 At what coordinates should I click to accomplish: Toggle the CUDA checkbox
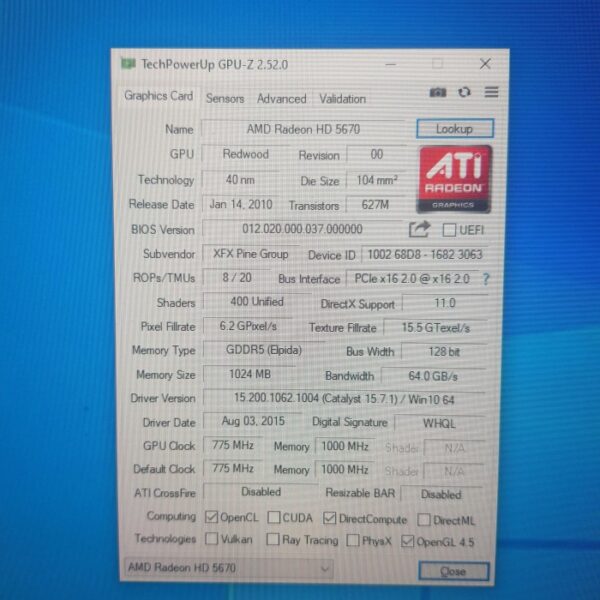point(274,517)
